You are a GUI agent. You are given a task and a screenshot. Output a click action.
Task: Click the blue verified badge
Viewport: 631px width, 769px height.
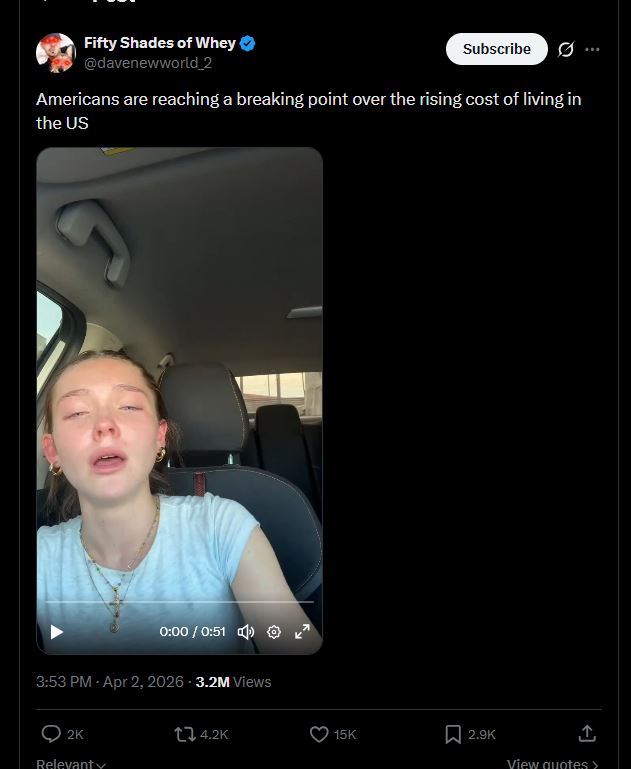tap(248, 43)
